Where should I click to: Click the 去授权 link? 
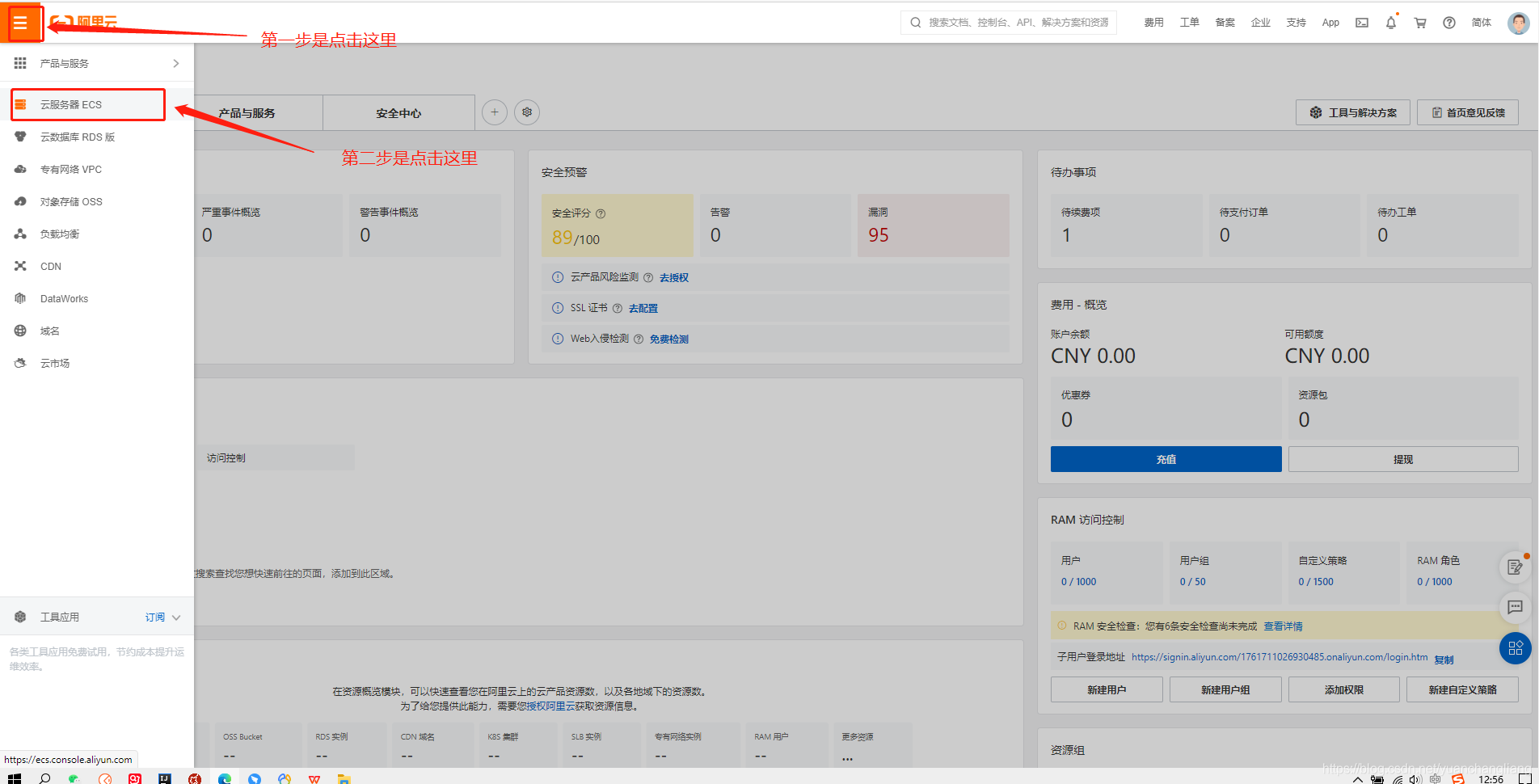[x=674, y=277]
